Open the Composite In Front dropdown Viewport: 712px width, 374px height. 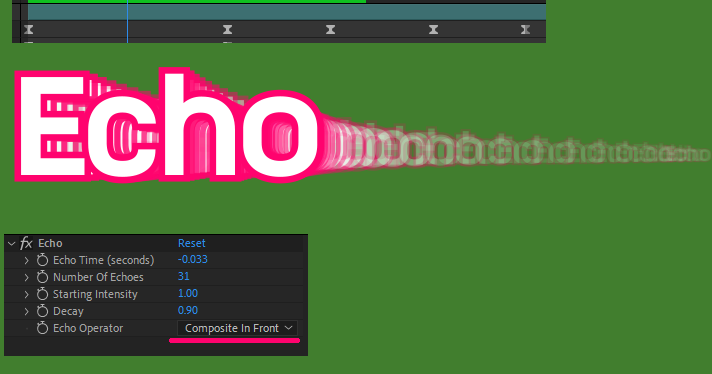point(237,328)
